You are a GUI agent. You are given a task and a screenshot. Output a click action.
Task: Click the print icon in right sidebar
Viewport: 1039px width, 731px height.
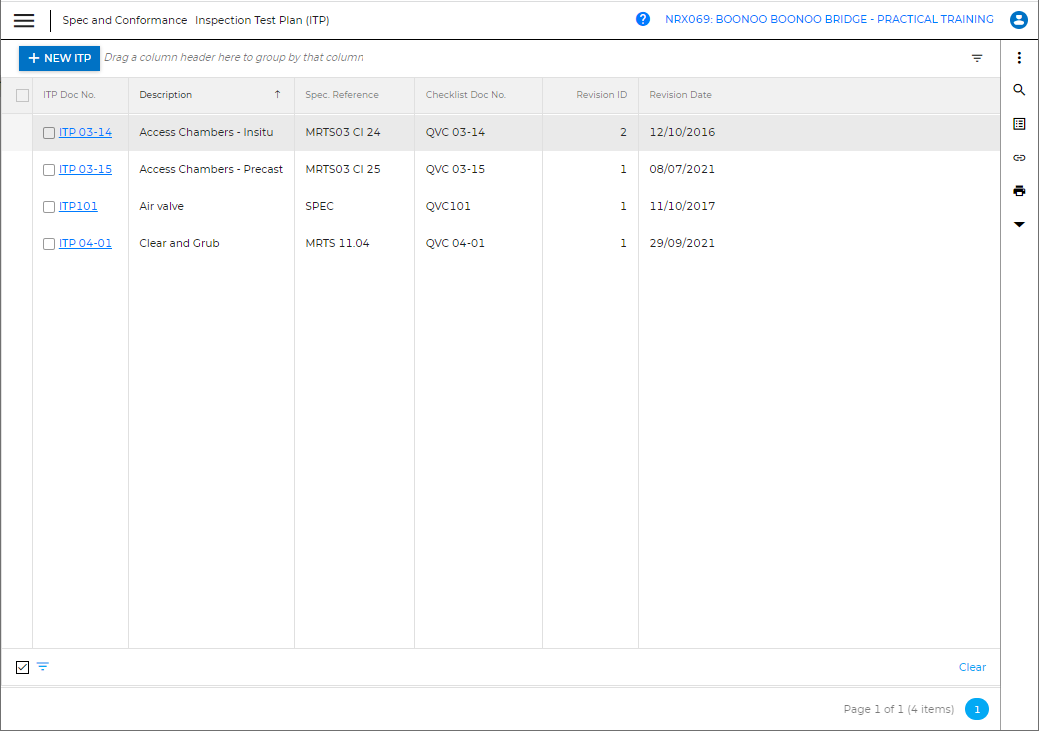pyautogui.click(x=1019, y=191)
